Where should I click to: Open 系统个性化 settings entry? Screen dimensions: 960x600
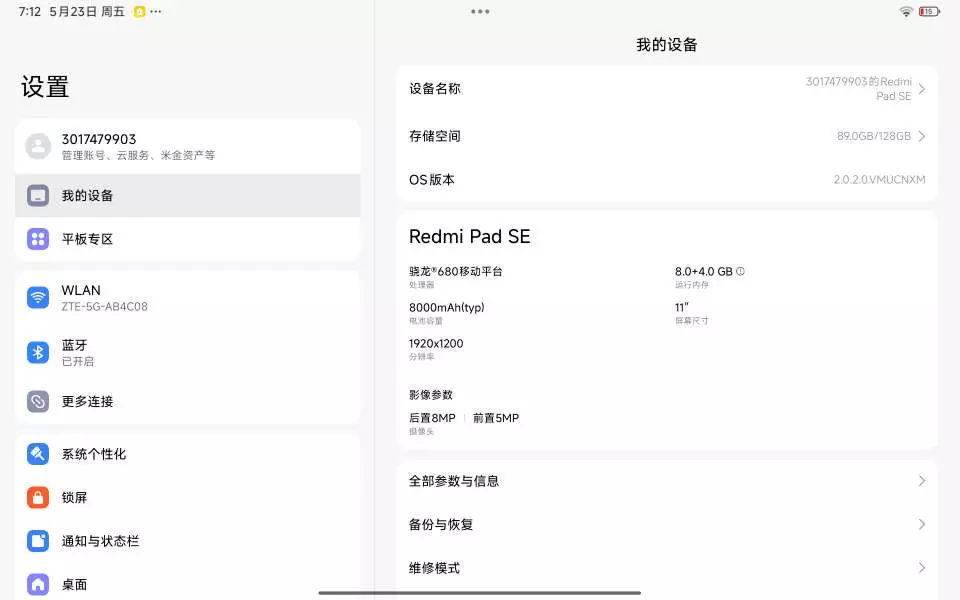187,454
